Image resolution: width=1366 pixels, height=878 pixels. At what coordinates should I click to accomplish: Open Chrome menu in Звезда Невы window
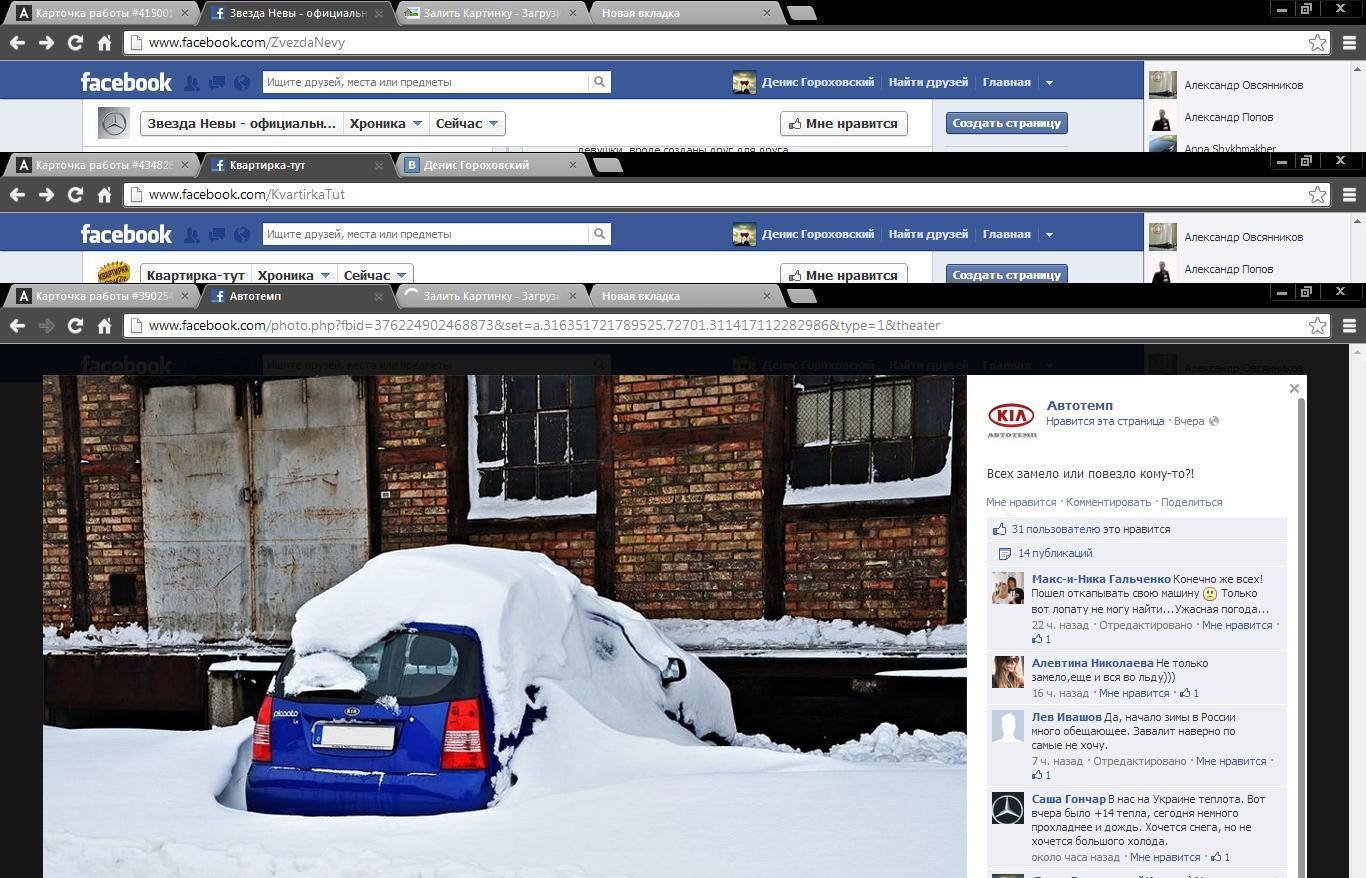[x=1349, y=43]
